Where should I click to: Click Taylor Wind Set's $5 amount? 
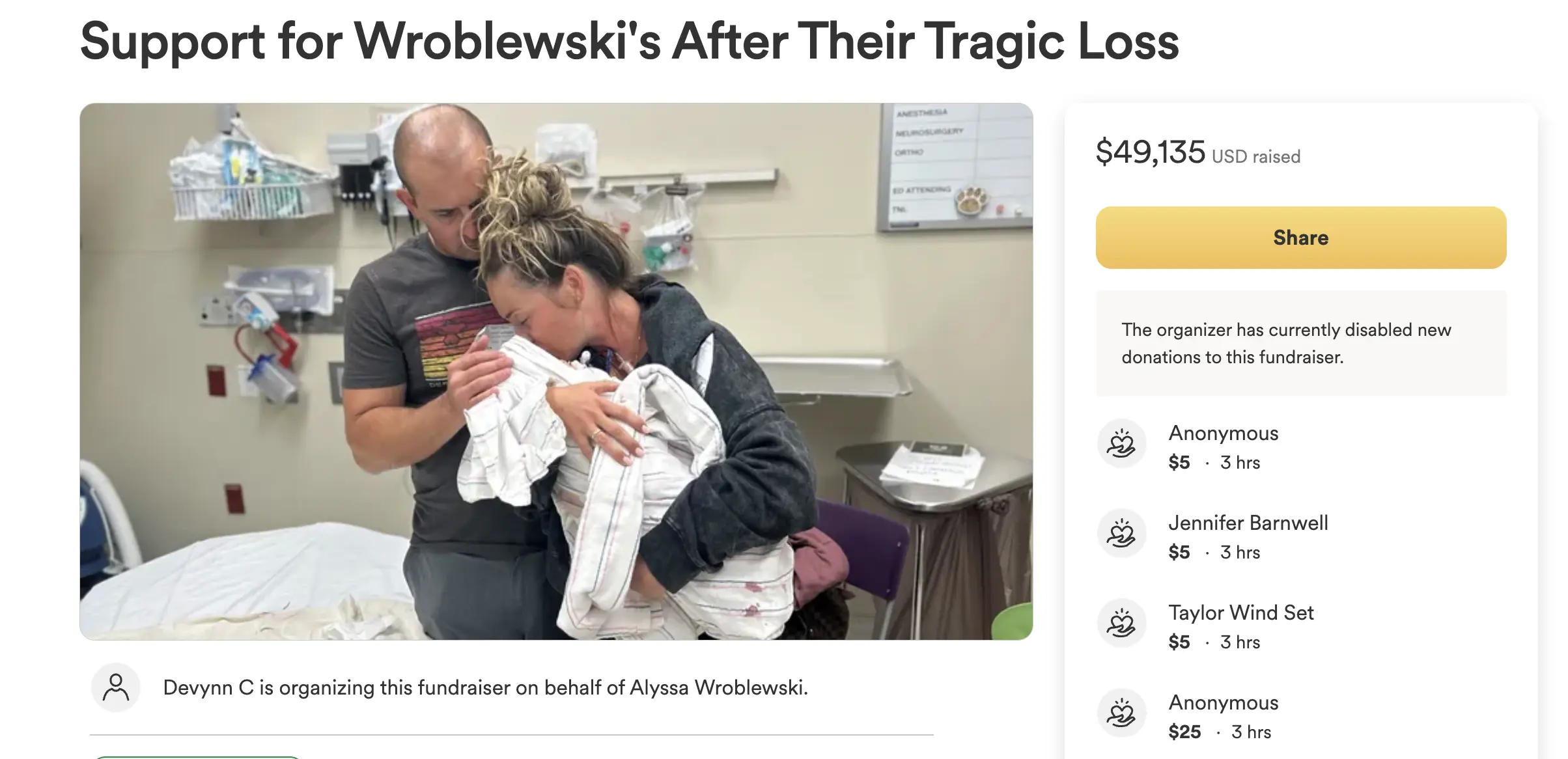[x=1179, y=642]
